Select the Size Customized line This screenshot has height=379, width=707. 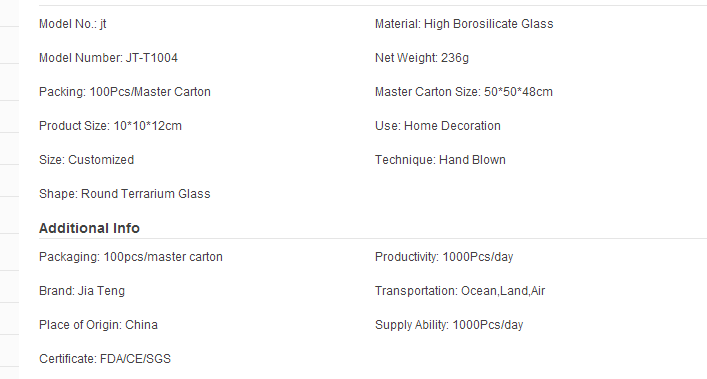click(x=87, y=160)
